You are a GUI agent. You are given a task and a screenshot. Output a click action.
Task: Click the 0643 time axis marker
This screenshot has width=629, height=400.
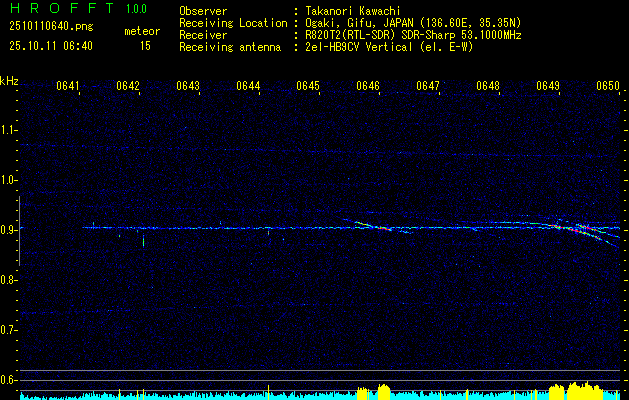pyautogui.click(x=188, y=86)
